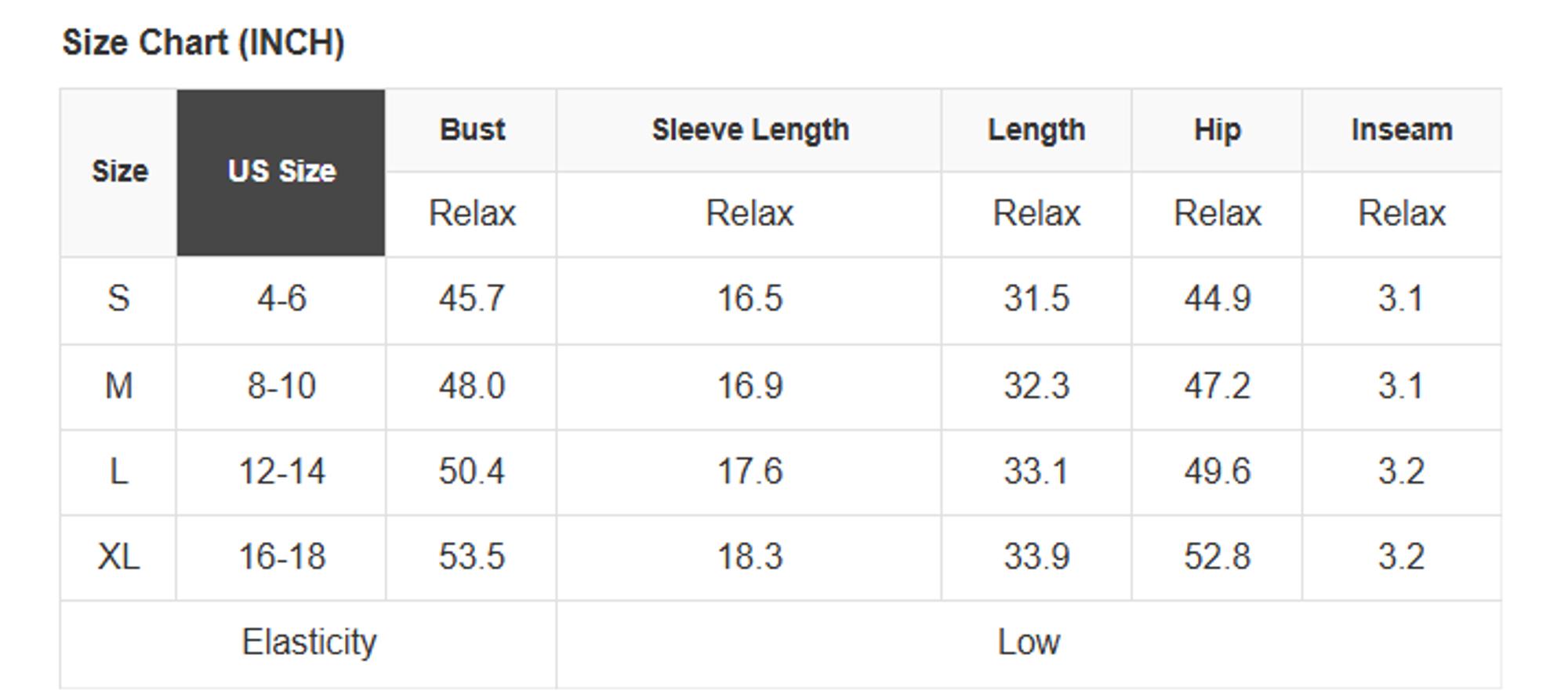This screenshot has width=1568, height=698.
Task: Click the 32.3 length value
Action: 1036,386
